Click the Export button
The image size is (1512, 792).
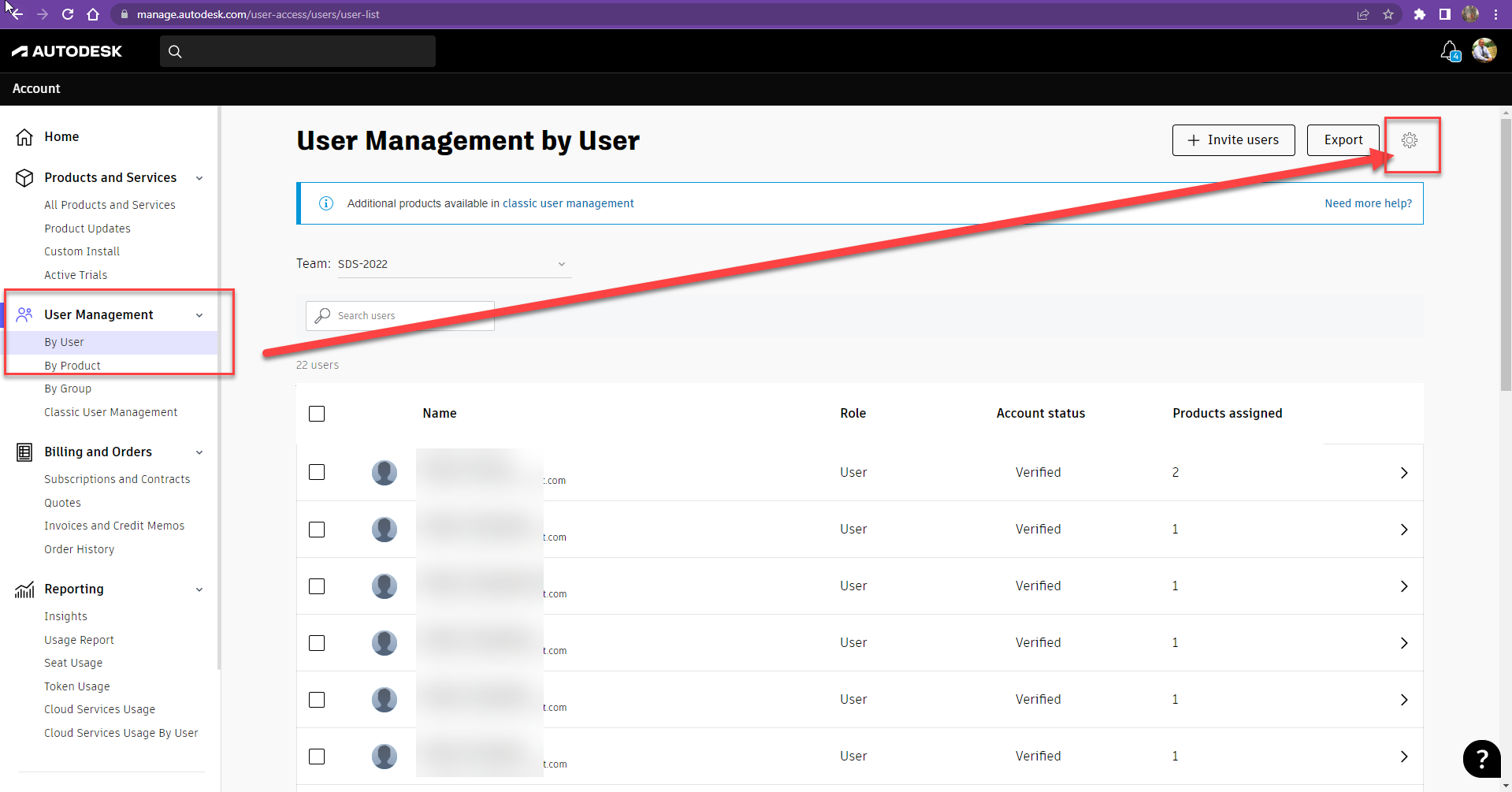pyautogui.click(x=1343, y=140)
